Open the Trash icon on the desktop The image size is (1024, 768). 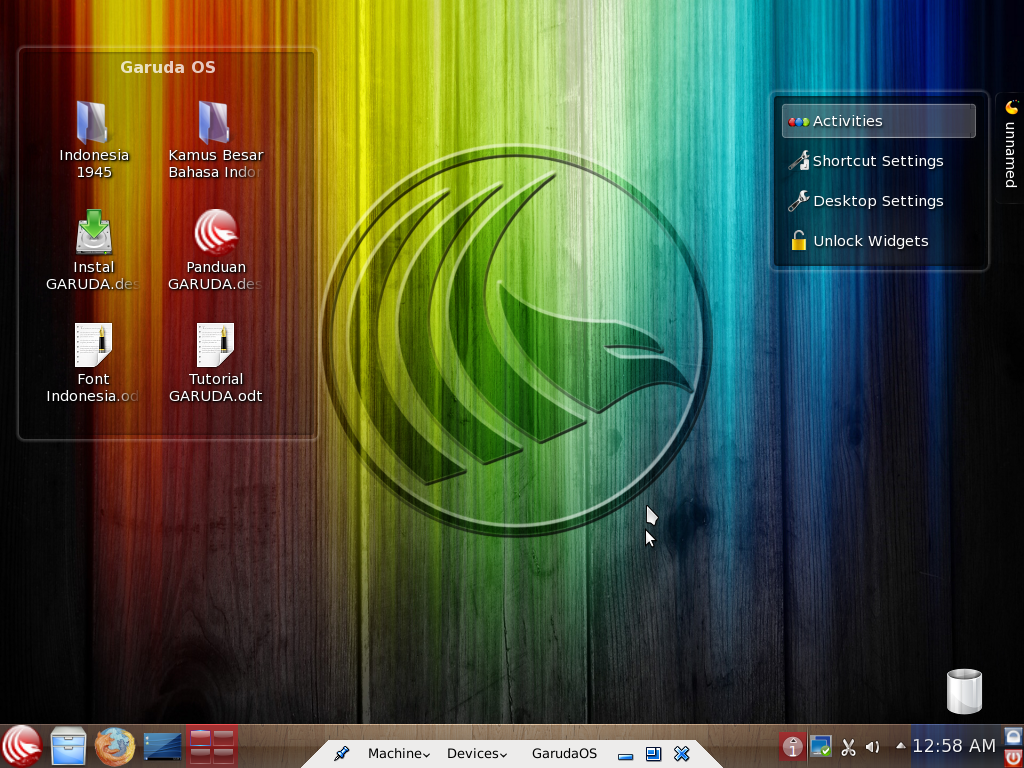pyautogui.click(x=963, y=689)
